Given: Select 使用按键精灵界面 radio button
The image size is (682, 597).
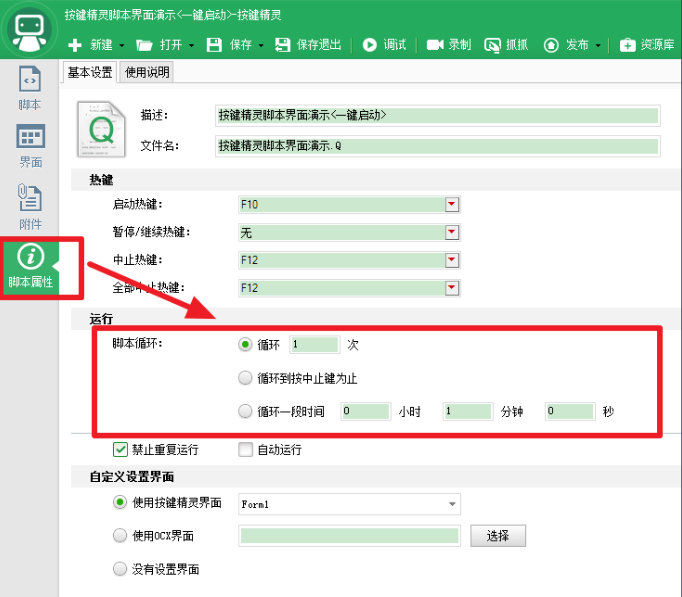Looking at the screenshot, I should 120,502.
